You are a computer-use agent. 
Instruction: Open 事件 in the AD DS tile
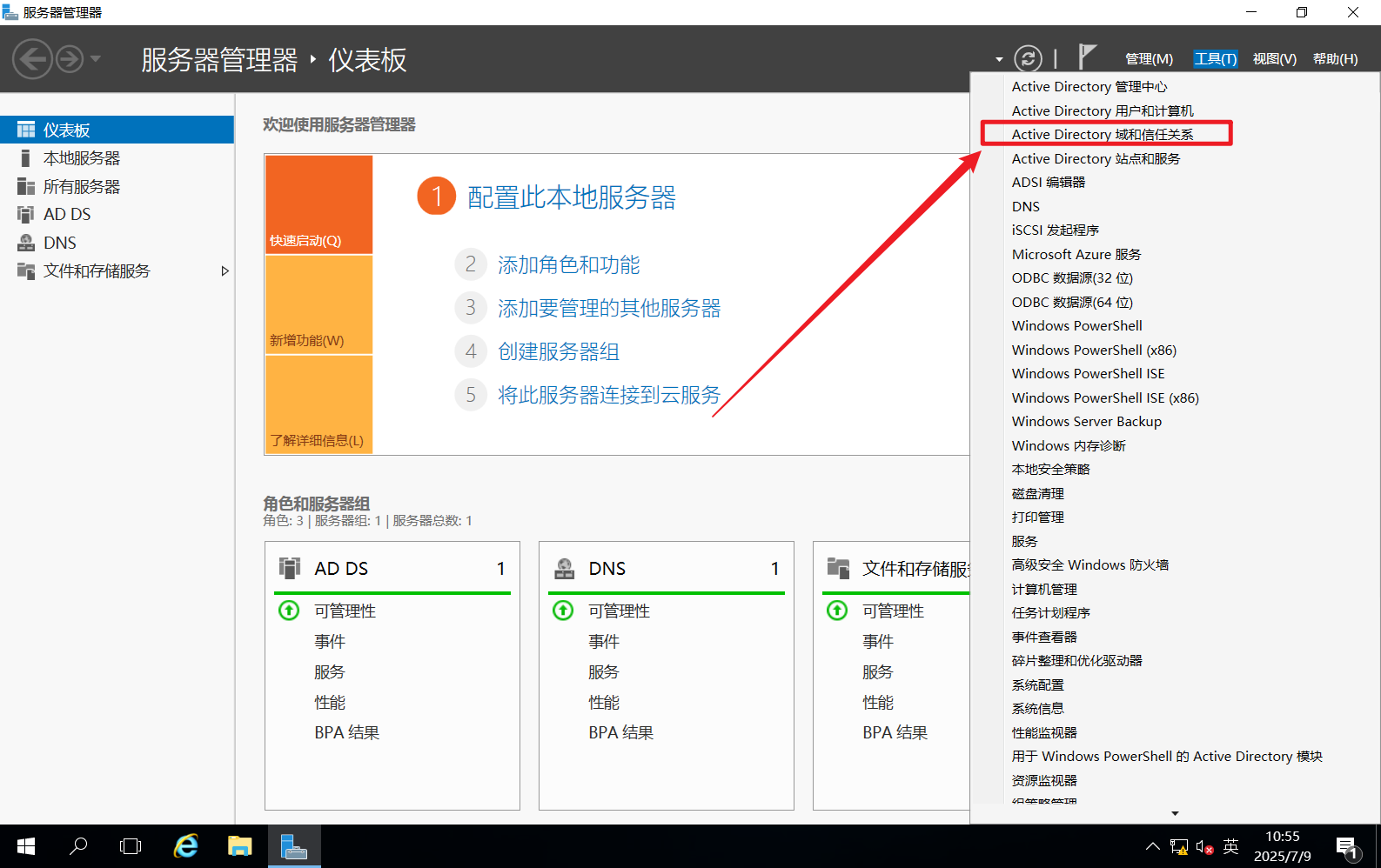330,642
